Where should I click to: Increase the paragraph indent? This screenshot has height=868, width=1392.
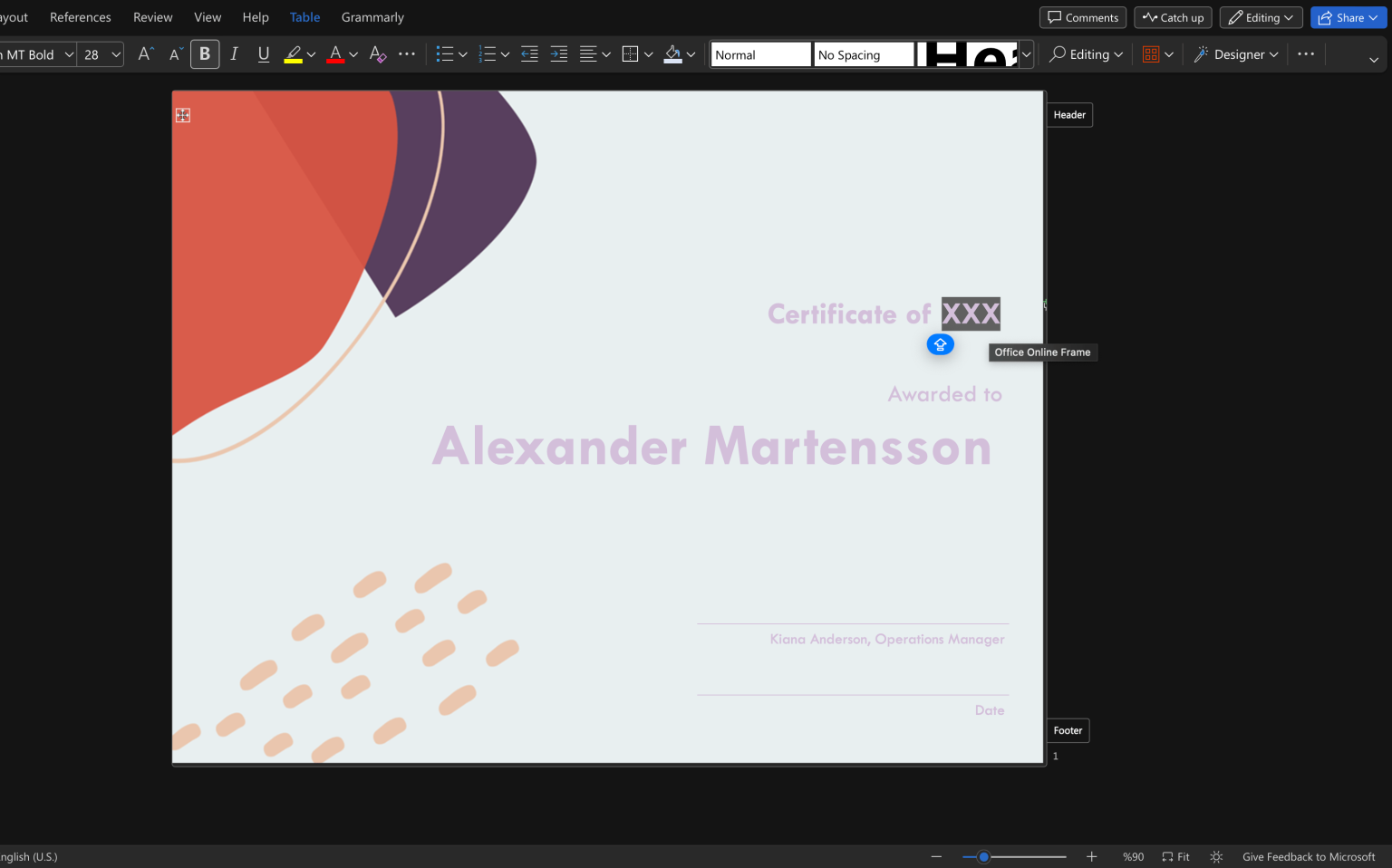click(x=558, y=53)
